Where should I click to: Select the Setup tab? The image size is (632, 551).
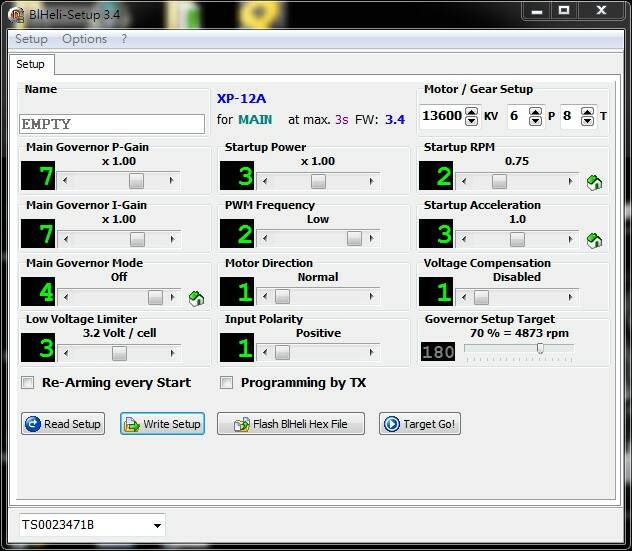tap(31, 64)
